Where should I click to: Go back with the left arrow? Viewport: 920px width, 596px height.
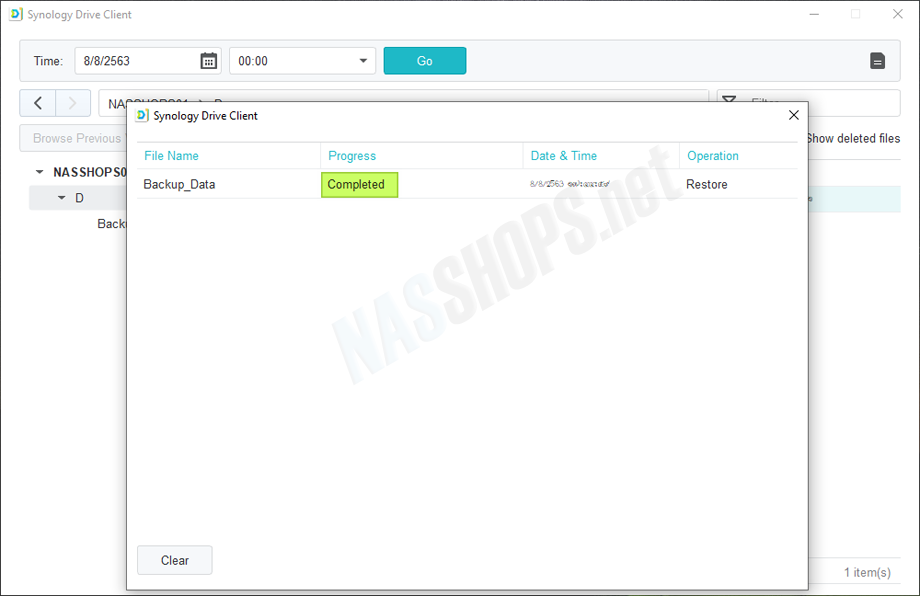click(38, 103)
